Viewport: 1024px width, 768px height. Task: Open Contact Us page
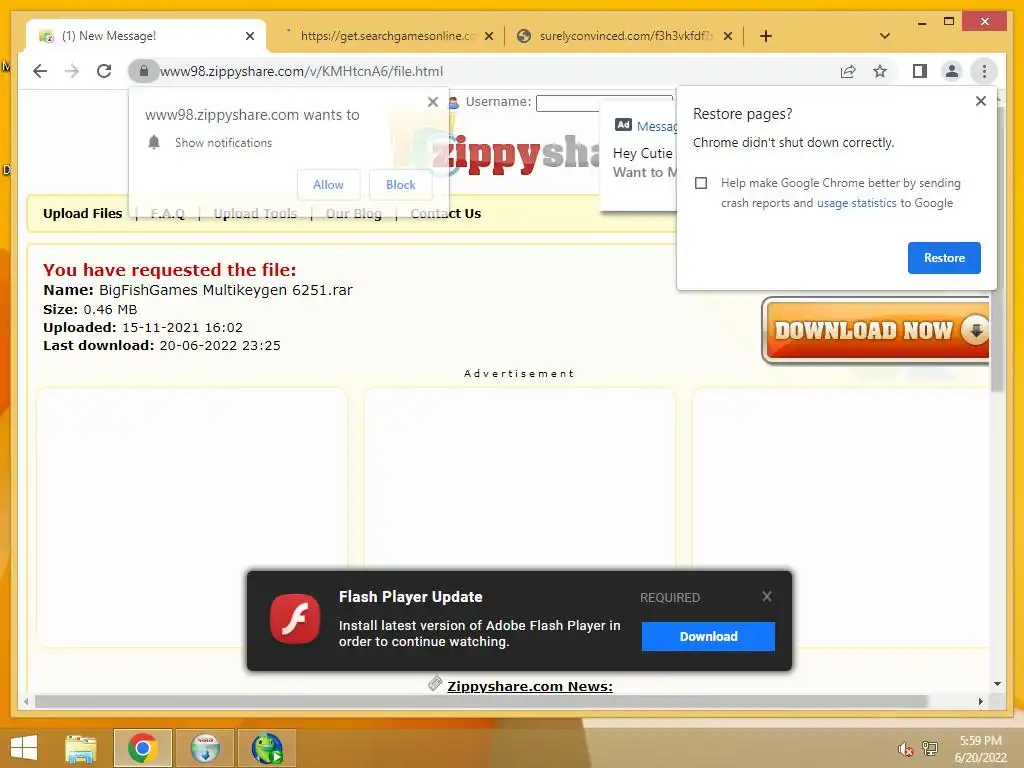tap(445, 214)
